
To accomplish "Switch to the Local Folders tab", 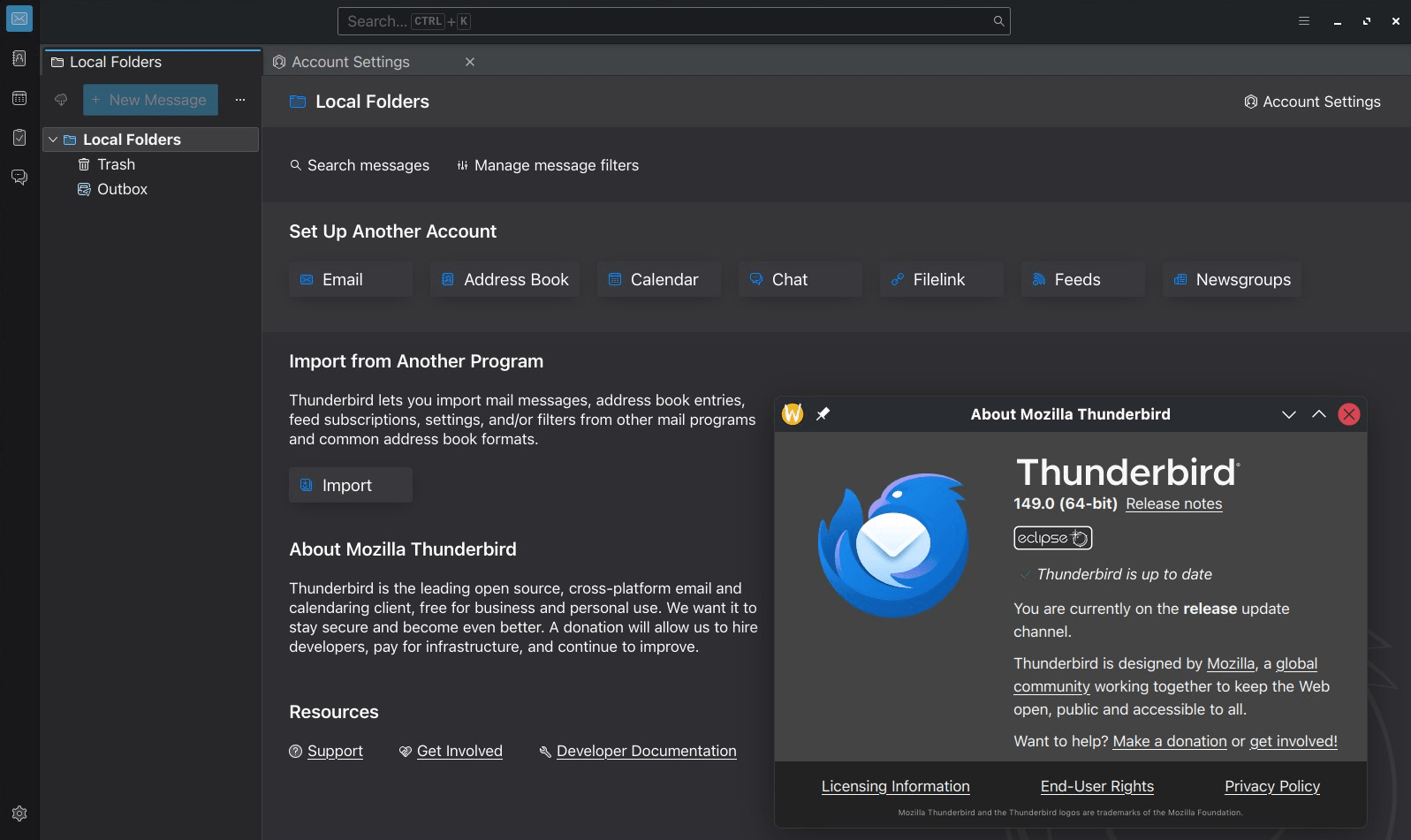I will coord(152,62).
